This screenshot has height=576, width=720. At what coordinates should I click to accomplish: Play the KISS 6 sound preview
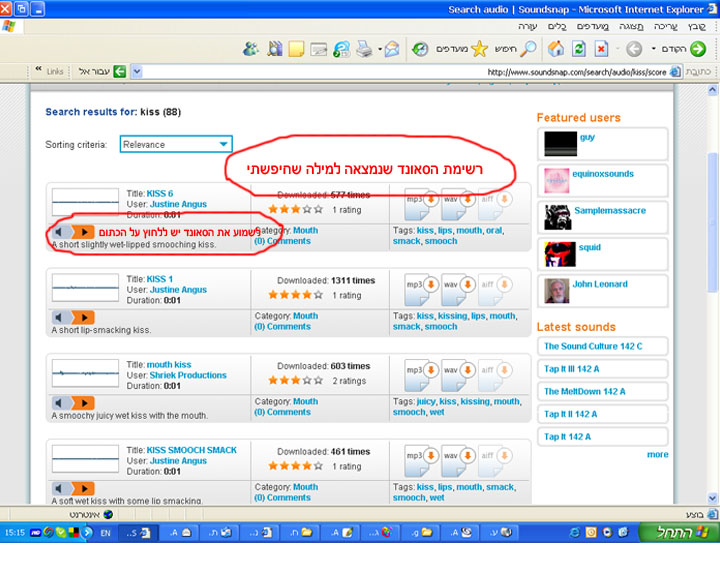(x=84, y=232)
